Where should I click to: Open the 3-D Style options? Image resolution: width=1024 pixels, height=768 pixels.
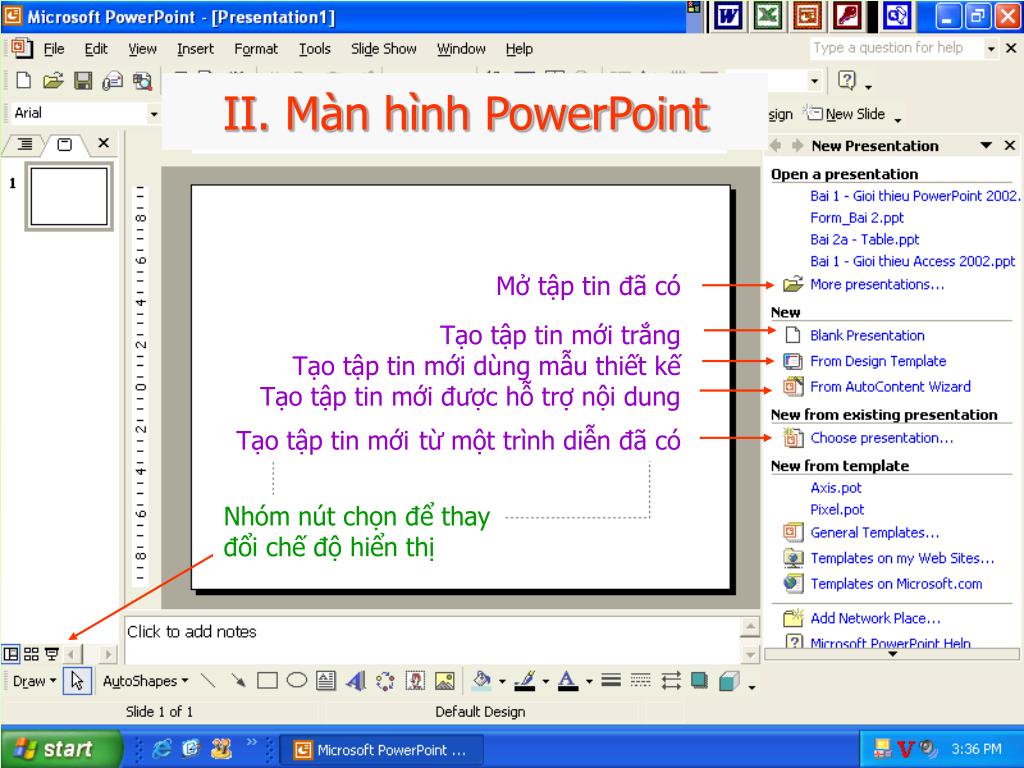[x=729, y=681]
